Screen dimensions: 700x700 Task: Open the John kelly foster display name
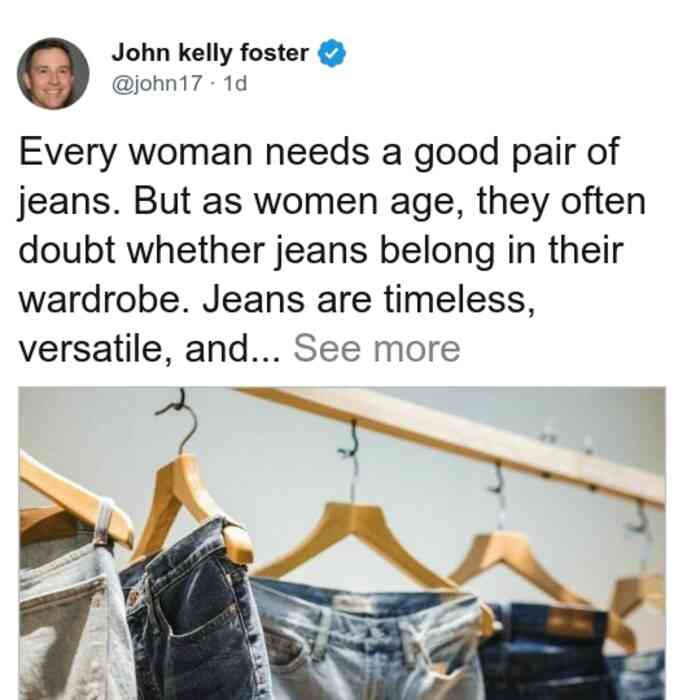pyautogui.click(x=210, y=53)
